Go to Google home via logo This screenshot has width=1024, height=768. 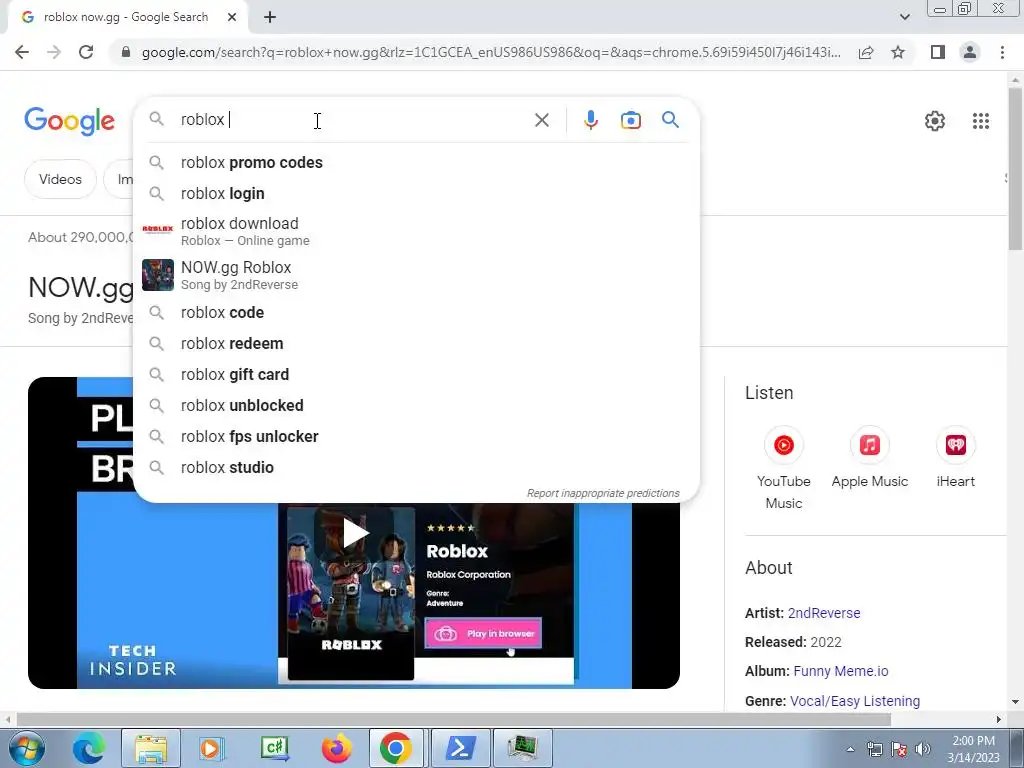(69, 121)
